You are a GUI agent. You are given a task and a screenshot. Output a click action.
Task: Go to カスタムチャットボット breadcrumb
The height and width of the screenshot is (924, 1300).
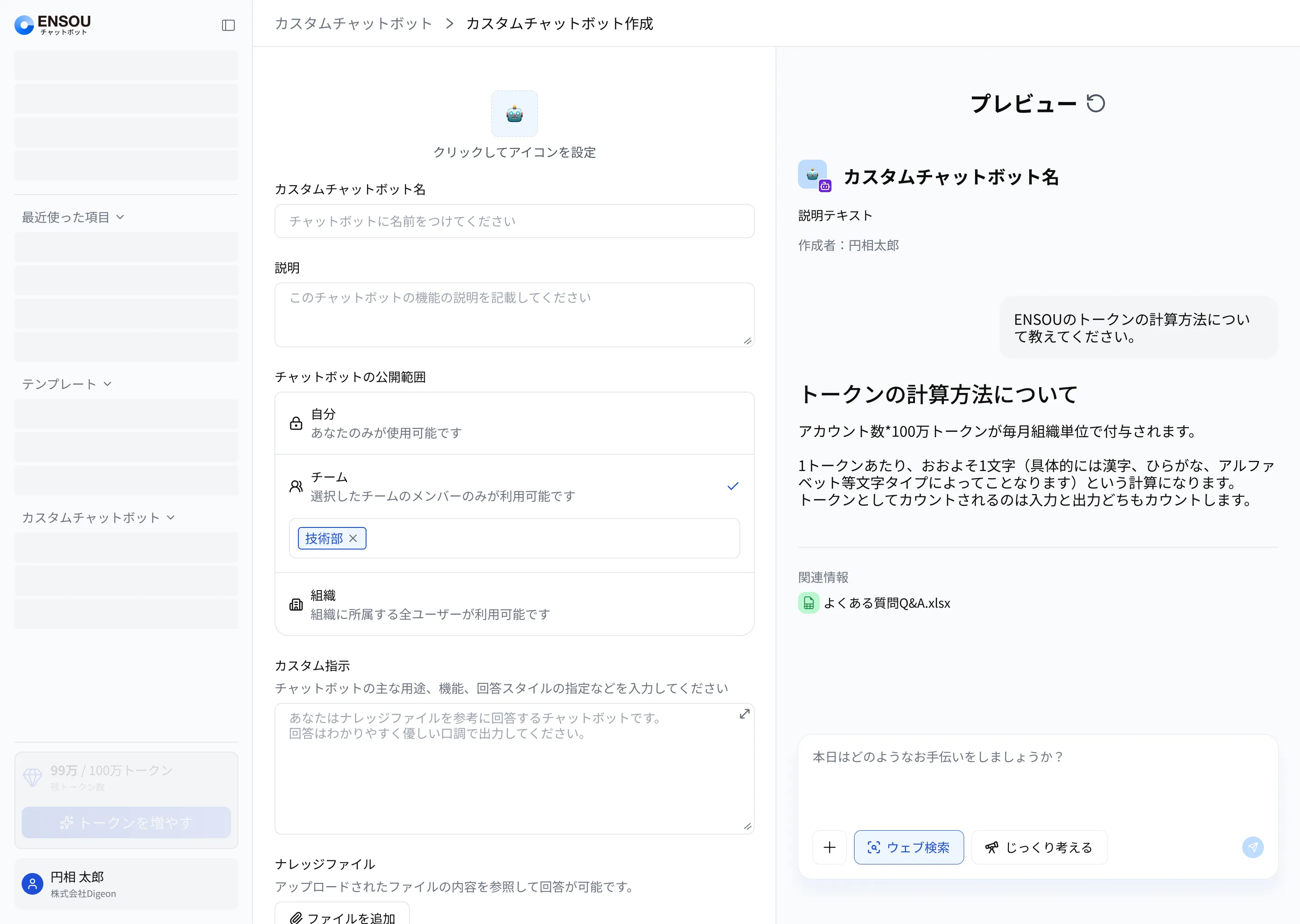click(x=353, y=23)
